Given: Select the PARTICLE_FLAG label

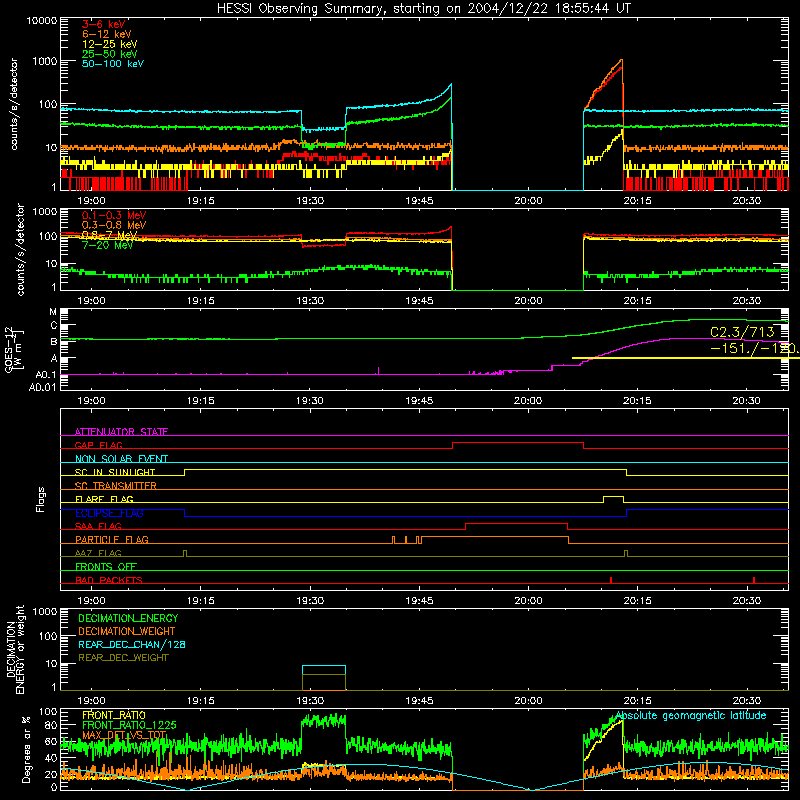Looking at the screenshot, I should tap(112, 540).
